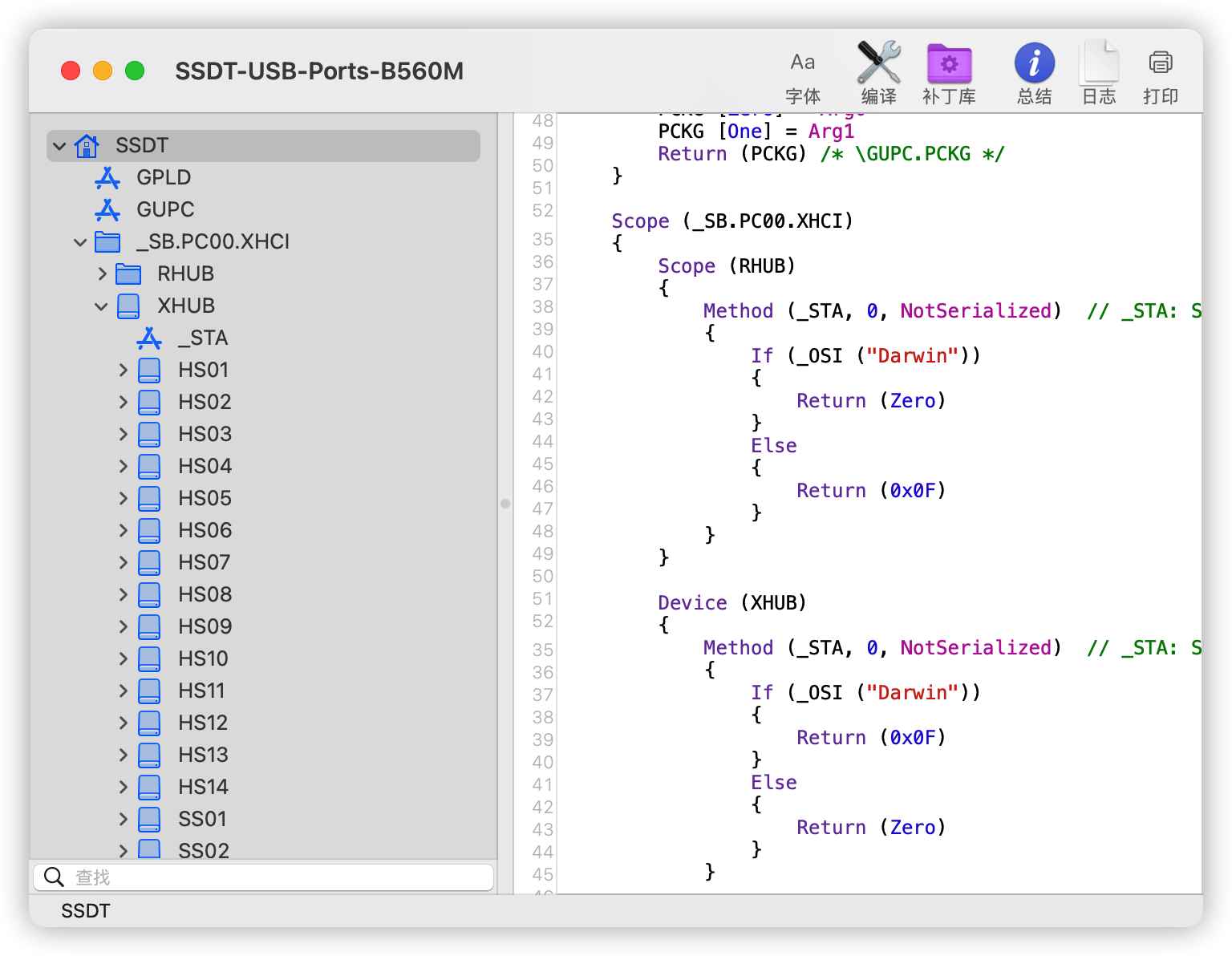1232x956 pixels.
Task: Click the "Scope (RHUB)" code line
Action: (x=727, y=265)
